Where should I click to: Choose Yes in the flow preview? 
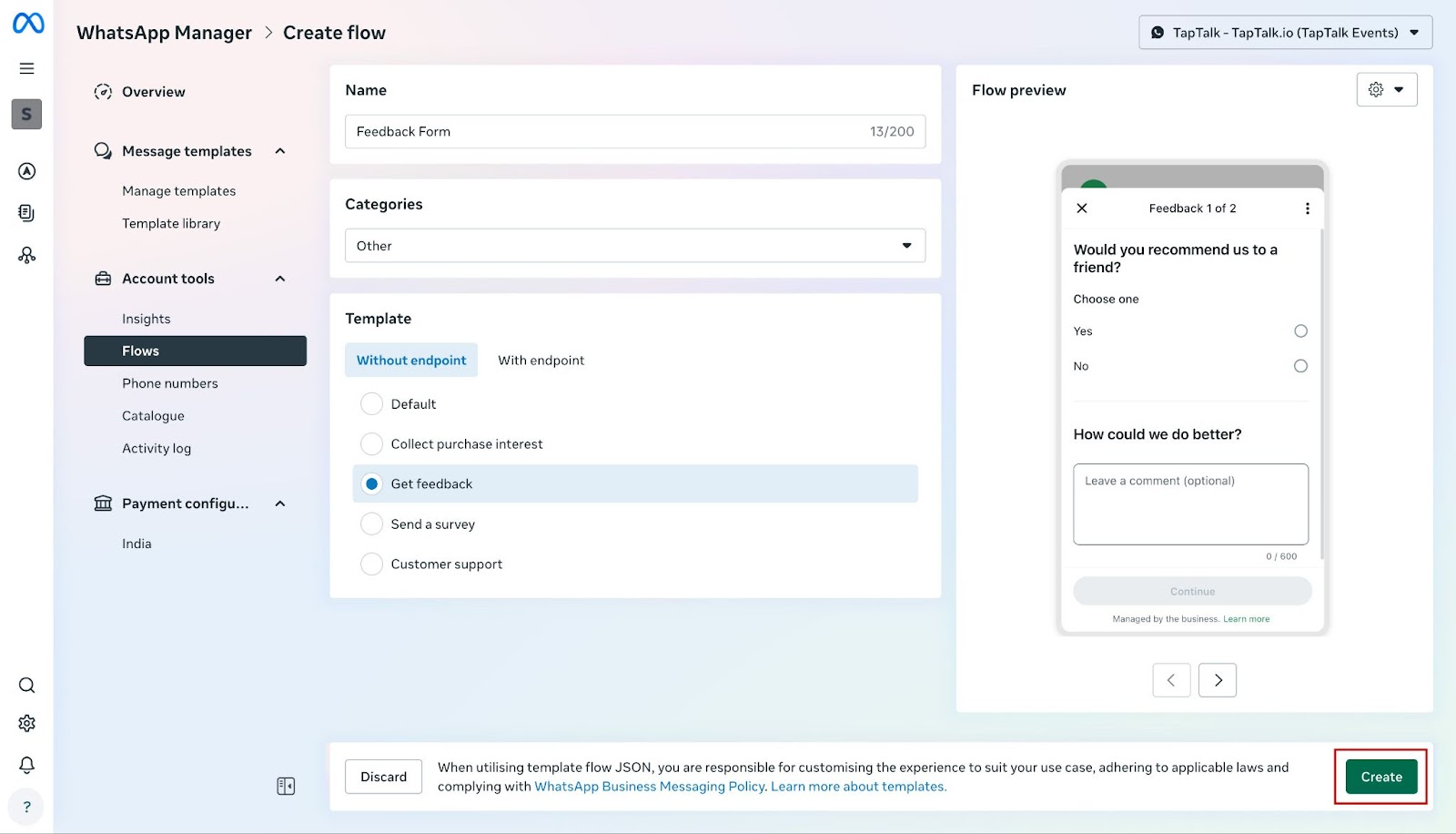coord(1300,331)
